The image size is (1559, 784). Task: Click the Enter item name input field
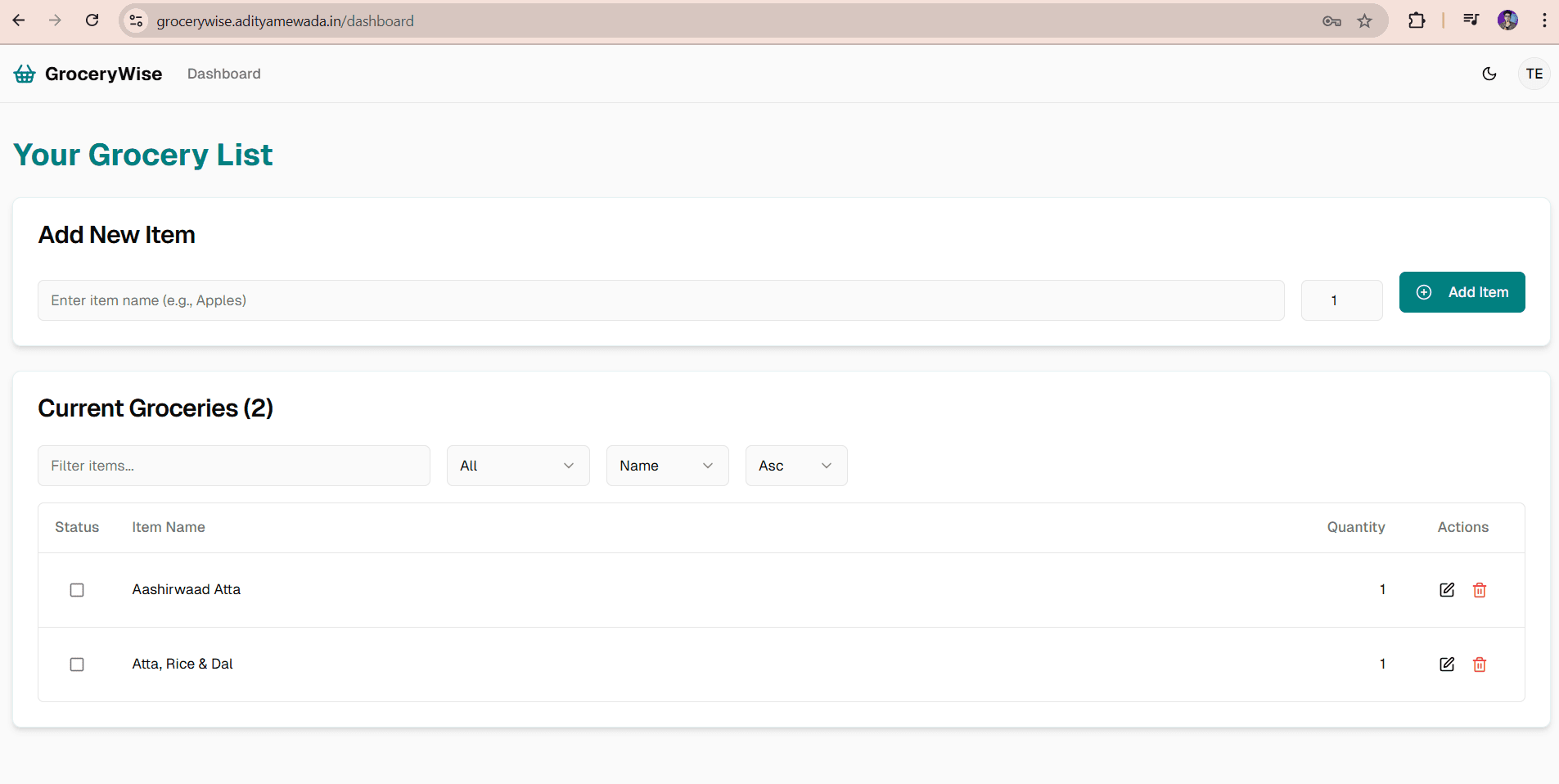[660, 300]
